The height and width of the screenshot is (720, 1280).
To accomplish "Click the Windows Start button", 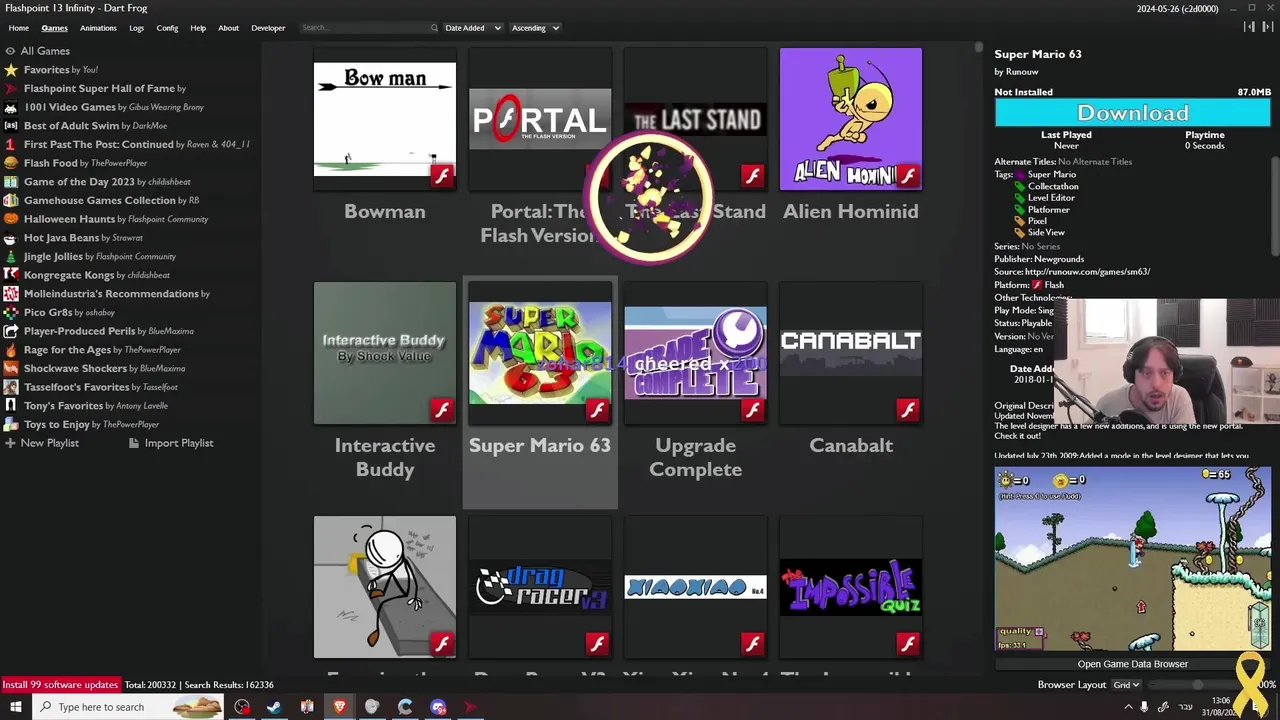I will [17, 707].
